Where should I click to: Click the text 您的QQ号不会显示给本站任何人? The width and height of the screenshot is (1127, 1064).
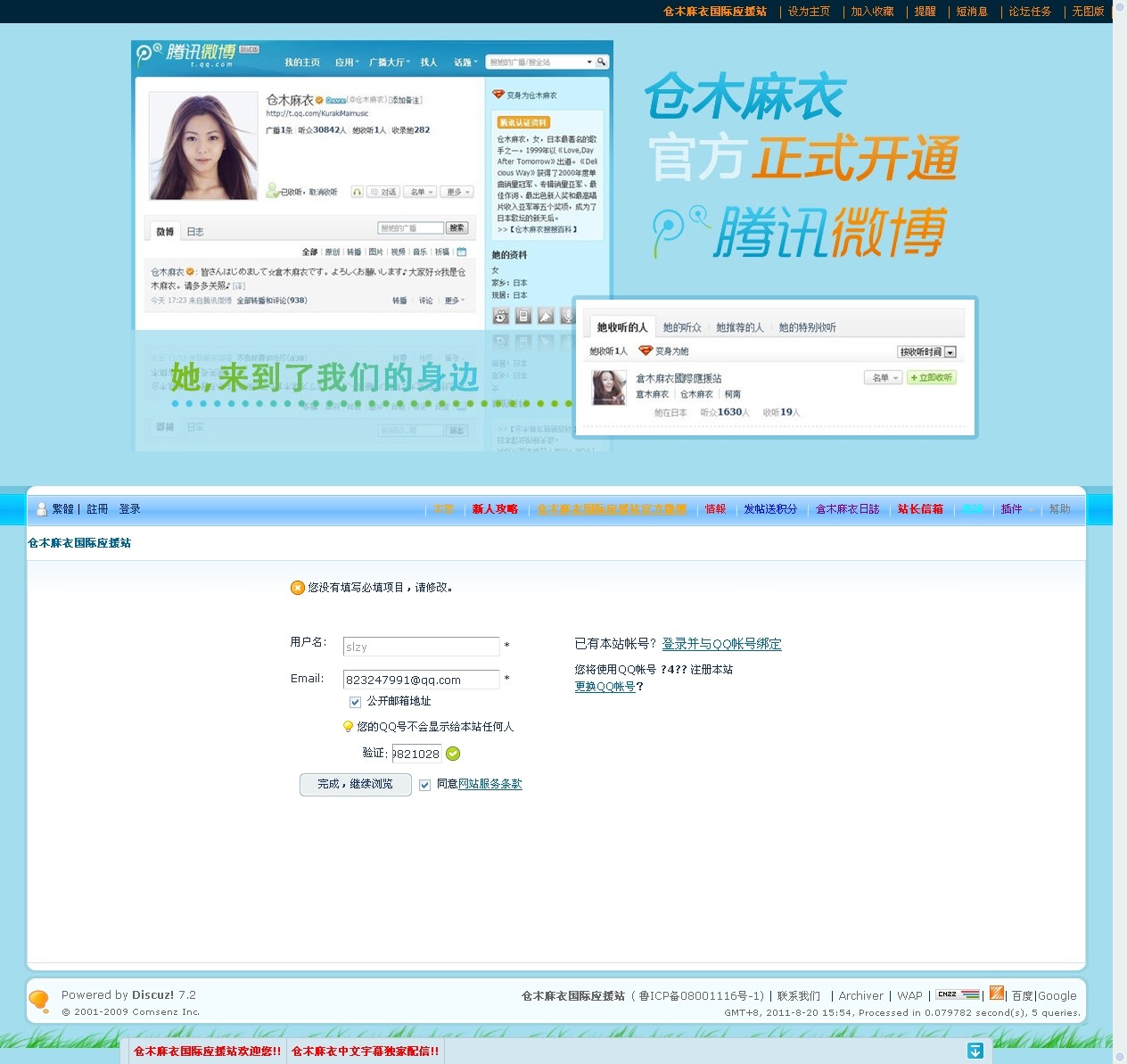[435, 727]
